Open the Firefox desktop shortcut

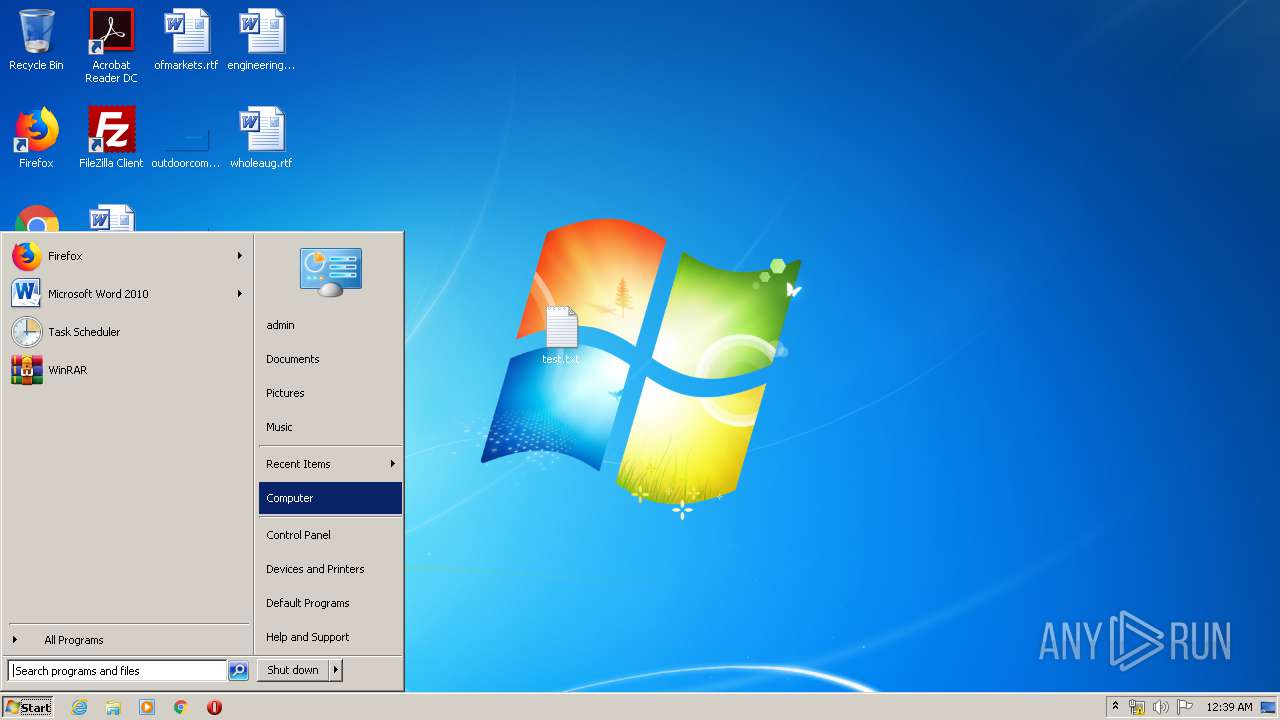(36, 138)
